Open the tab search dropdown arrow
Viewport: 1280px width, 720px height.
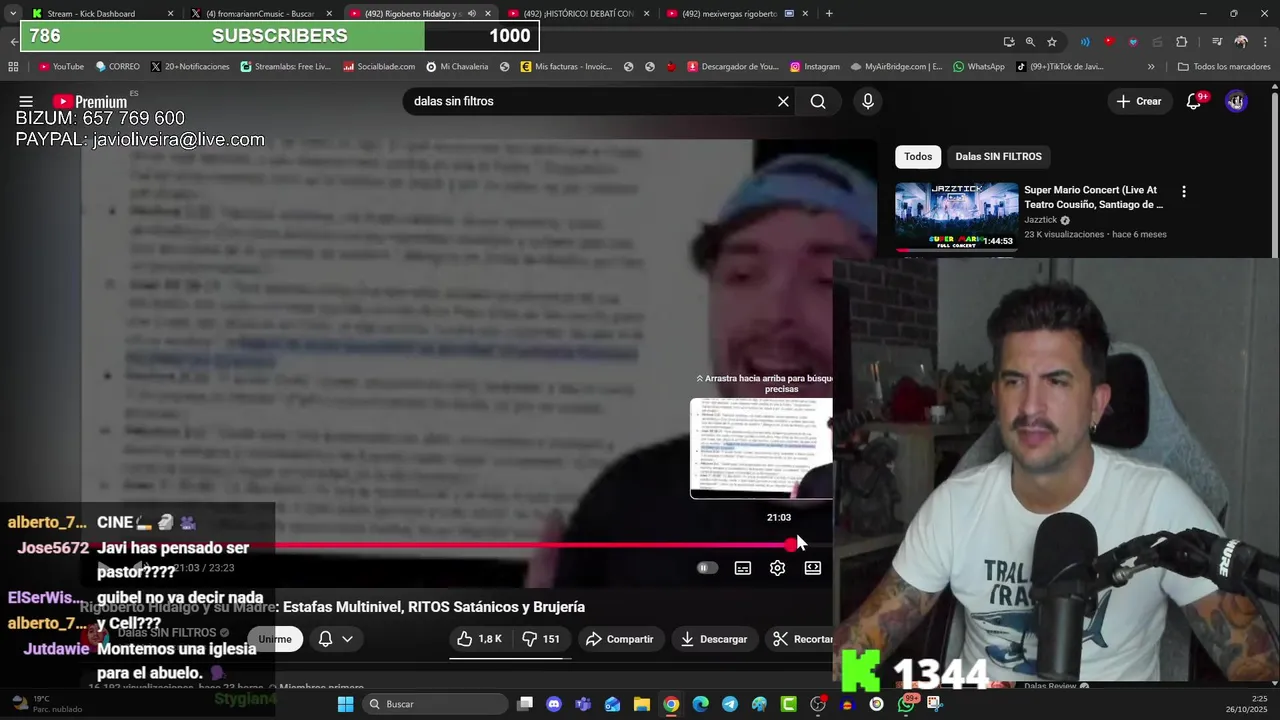click(12, 13)
